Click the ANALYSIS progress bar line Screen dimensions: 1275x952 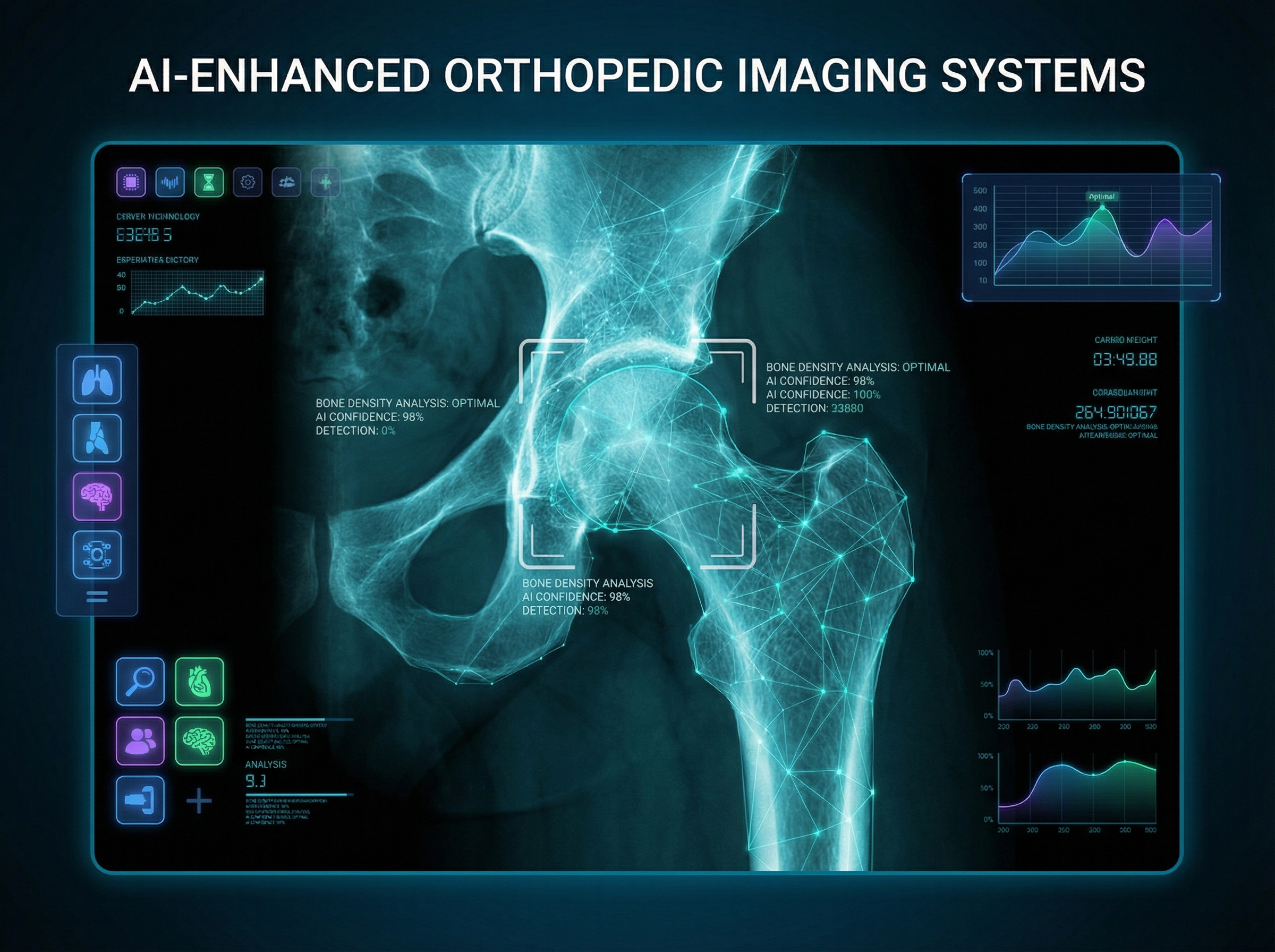(x=299, y=795)
